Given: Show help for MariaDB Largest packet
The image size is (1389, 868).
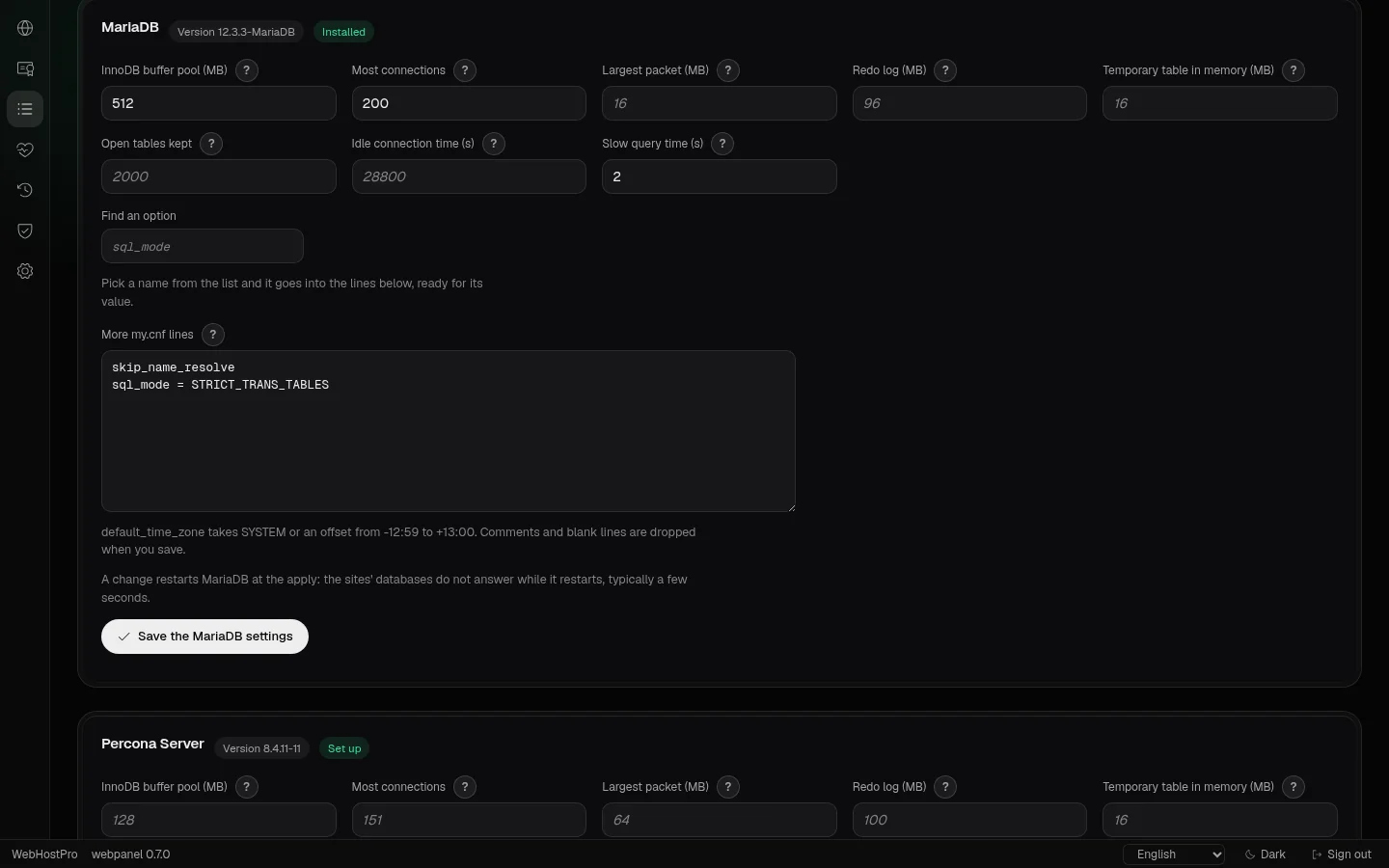Looking at the screenshot, I should tap(728, 70).
